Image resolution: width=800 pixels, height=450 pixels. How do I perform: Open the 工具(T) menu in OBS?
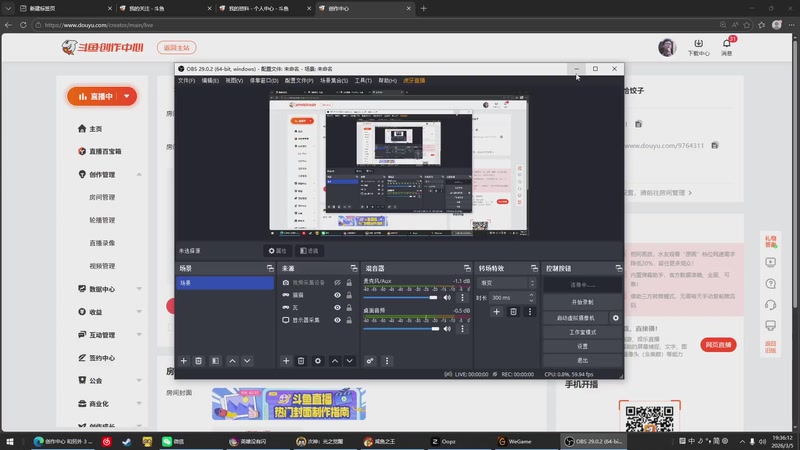tap(363, 81)
